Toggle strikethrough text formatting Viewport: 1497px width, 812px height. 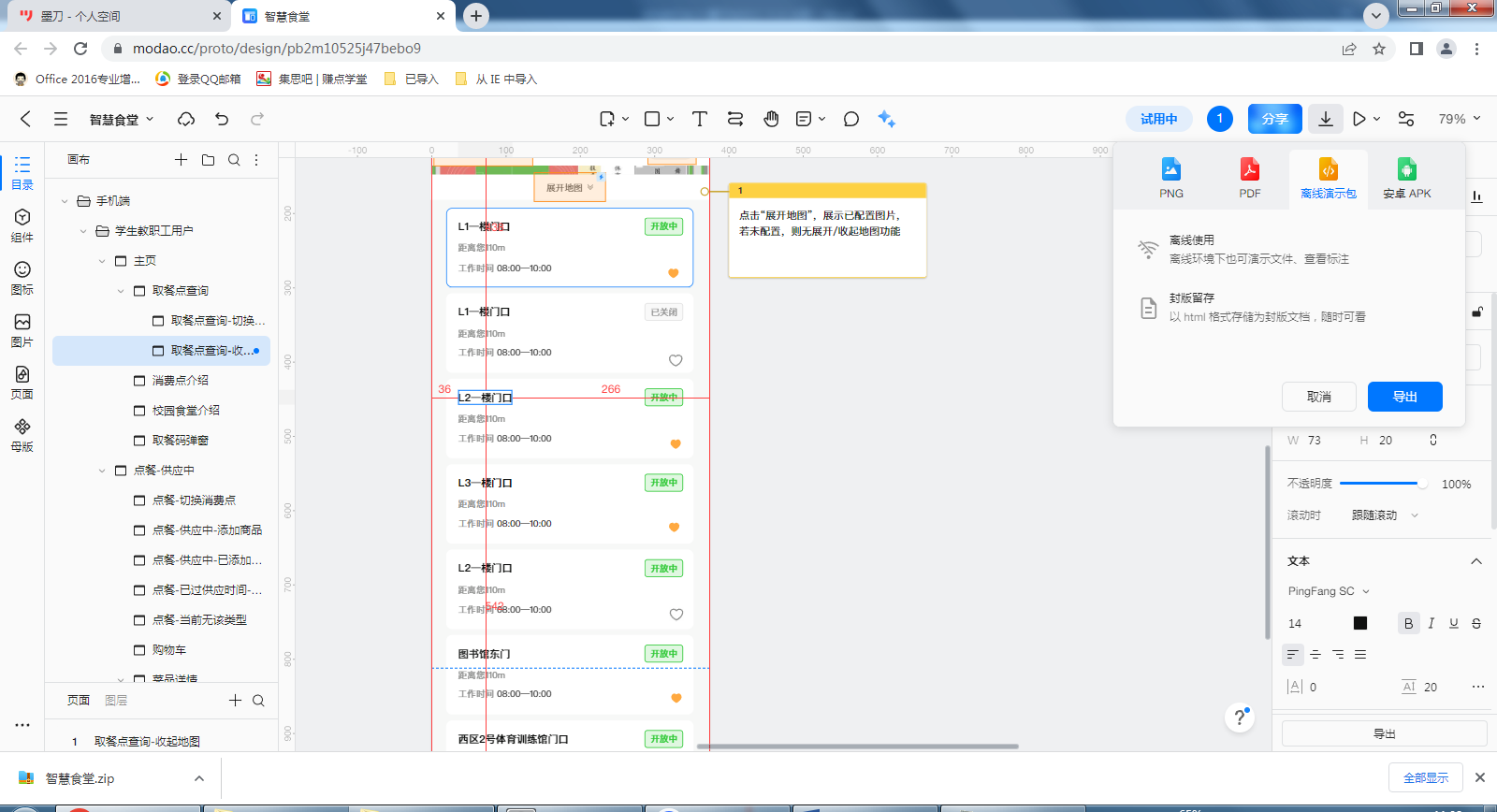1476,623
